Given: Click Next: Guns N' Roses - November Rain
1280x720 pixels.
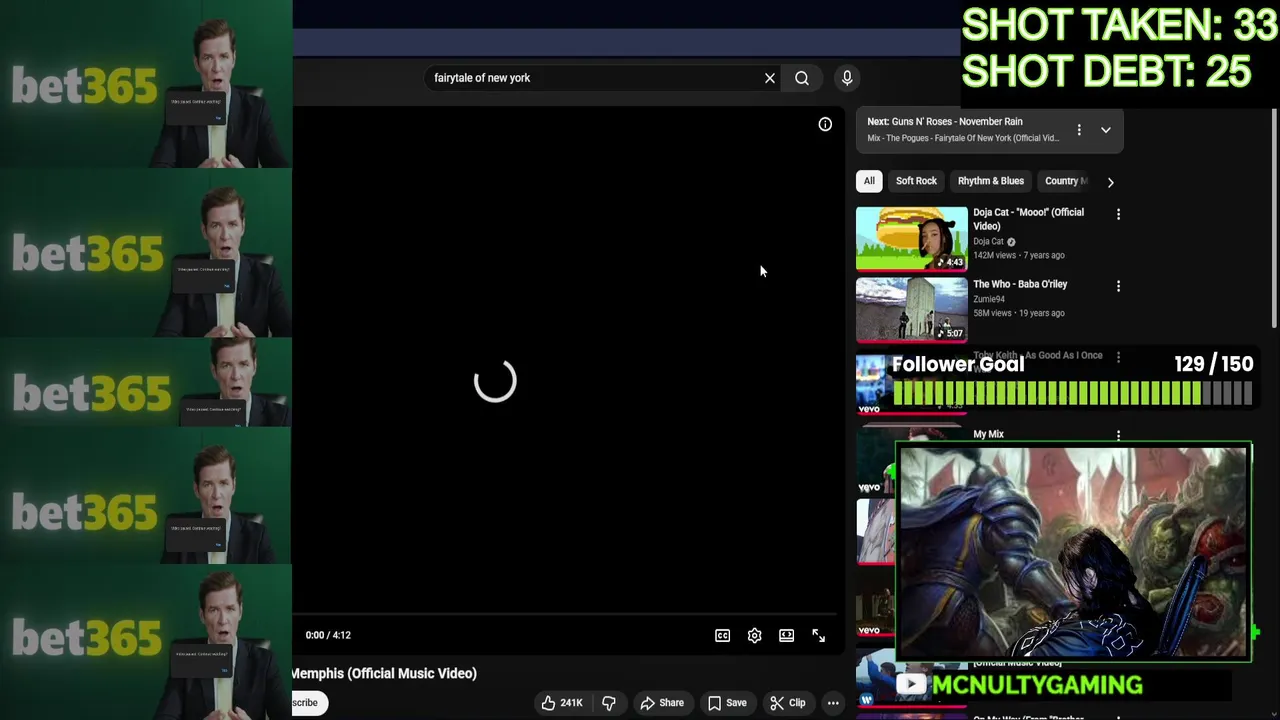Looking at the screenshot, I should [945, 122].
